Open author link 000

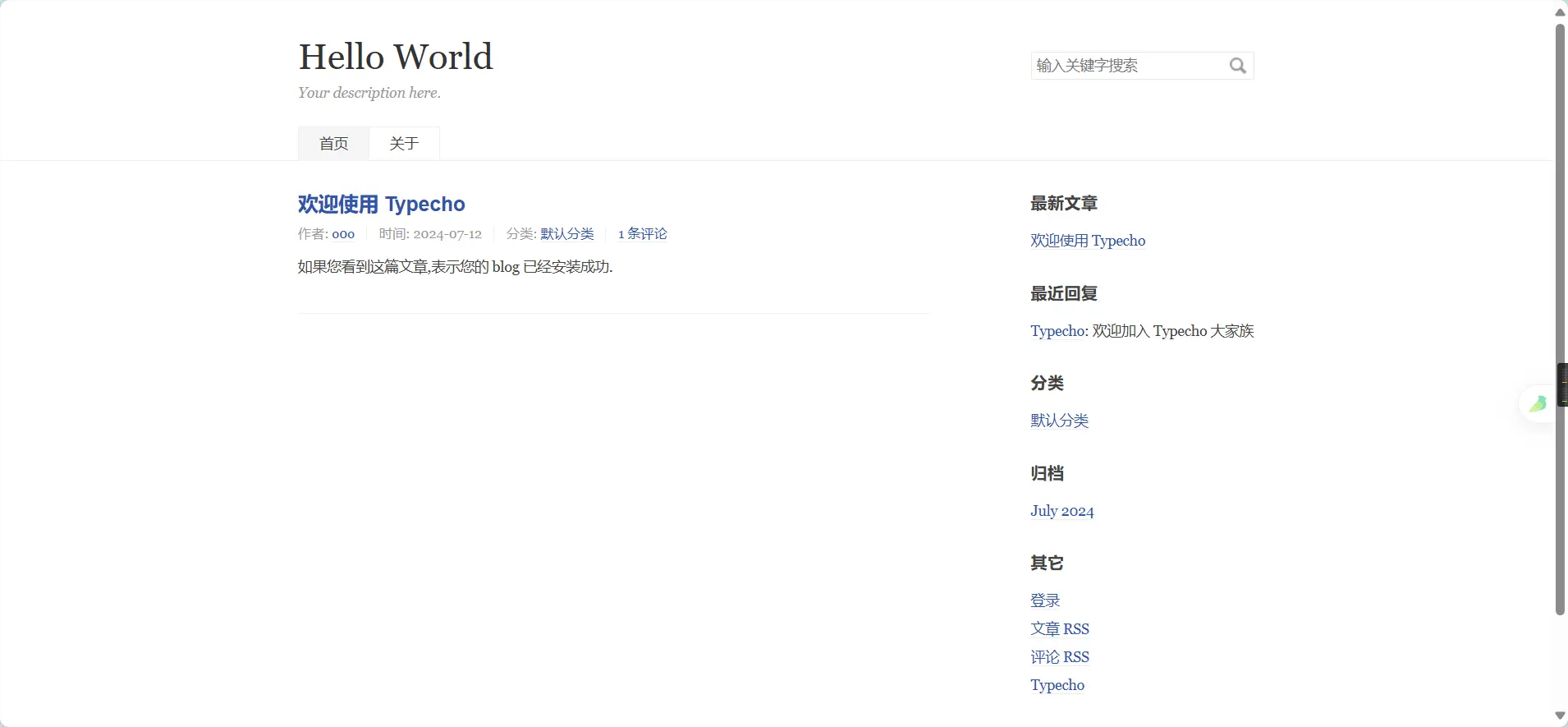click(x=343, y=234)
